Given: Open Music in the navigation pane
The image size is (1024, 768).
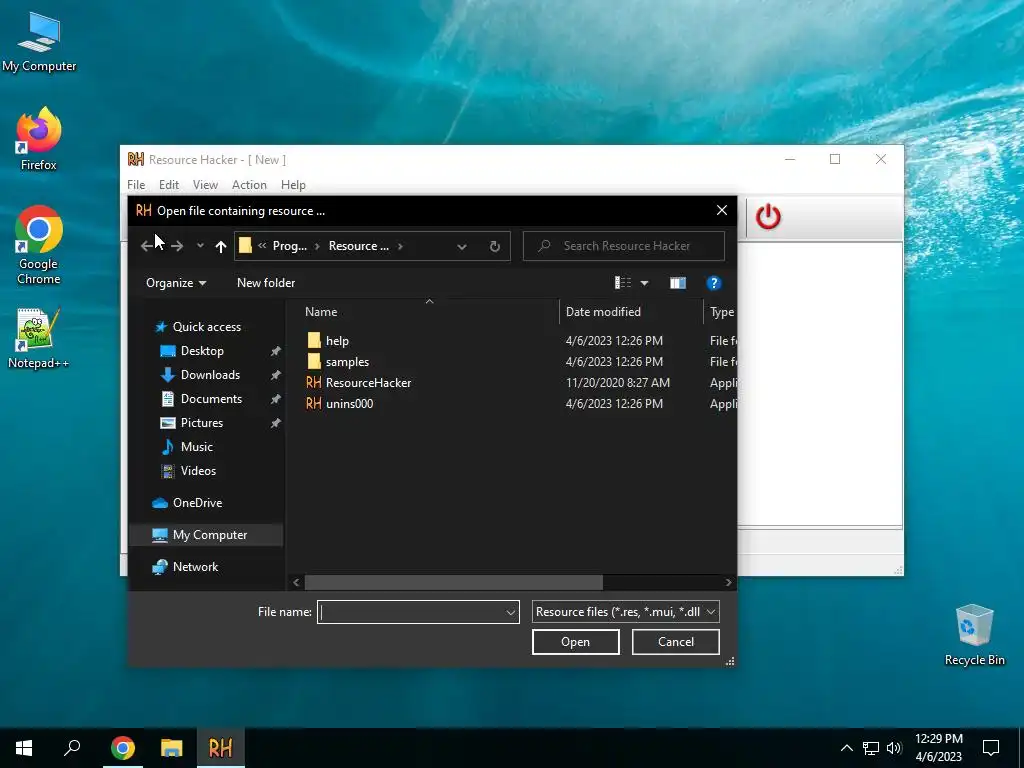Looking at the screenshot, I should pyautogui.click(x=197, y=447).
